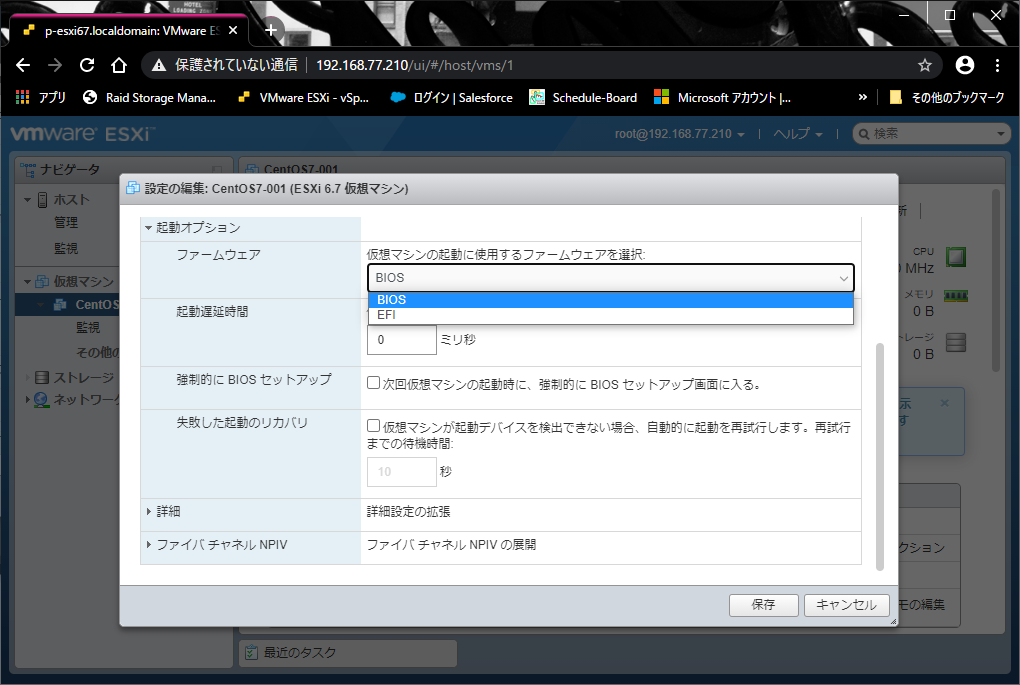Screen dimensions: 1020x685
Task: Select ホスト in navigator tree
Action: point(71,200)
